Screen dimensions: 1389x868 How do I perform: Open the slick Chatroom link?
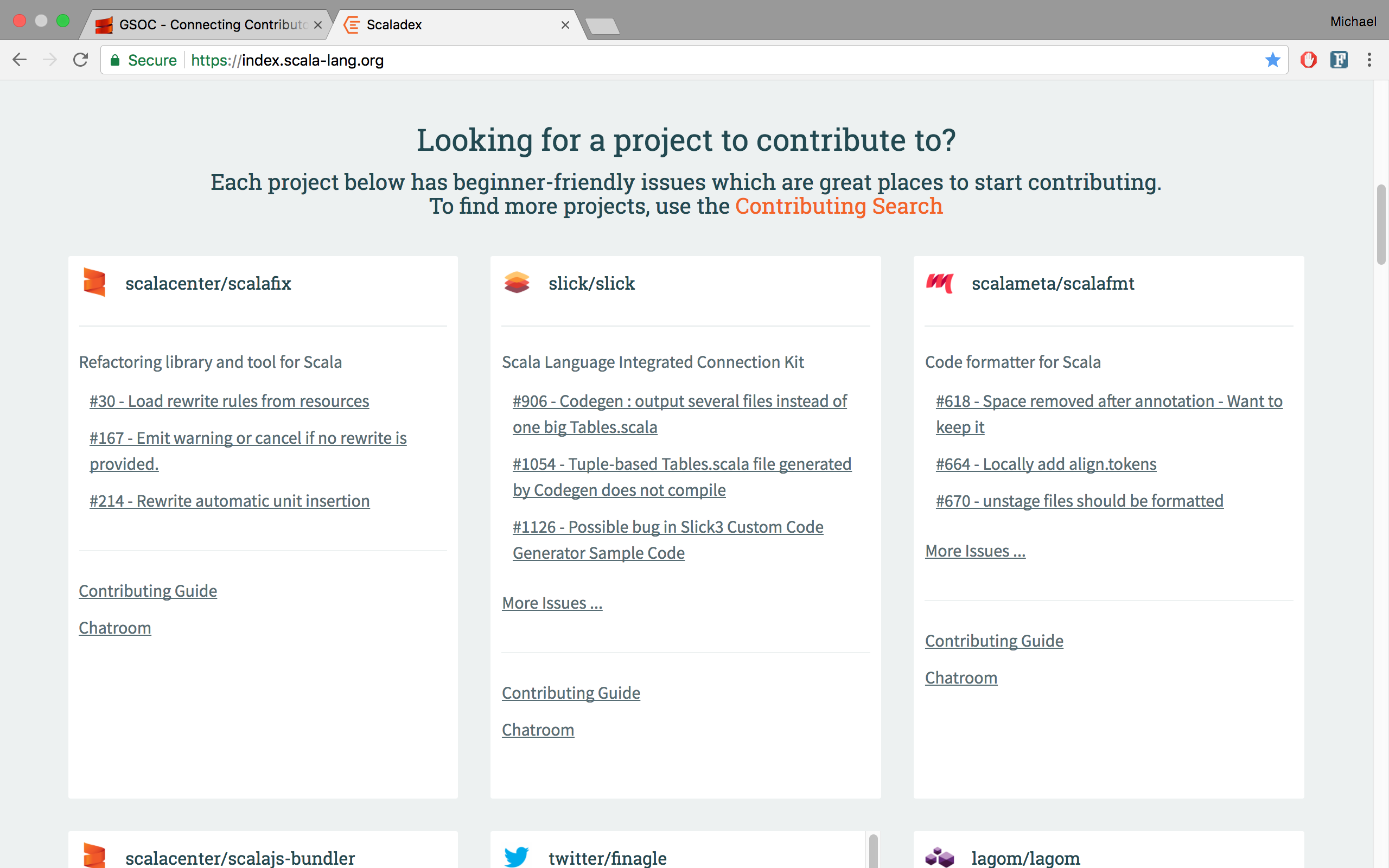click(537, 730)
